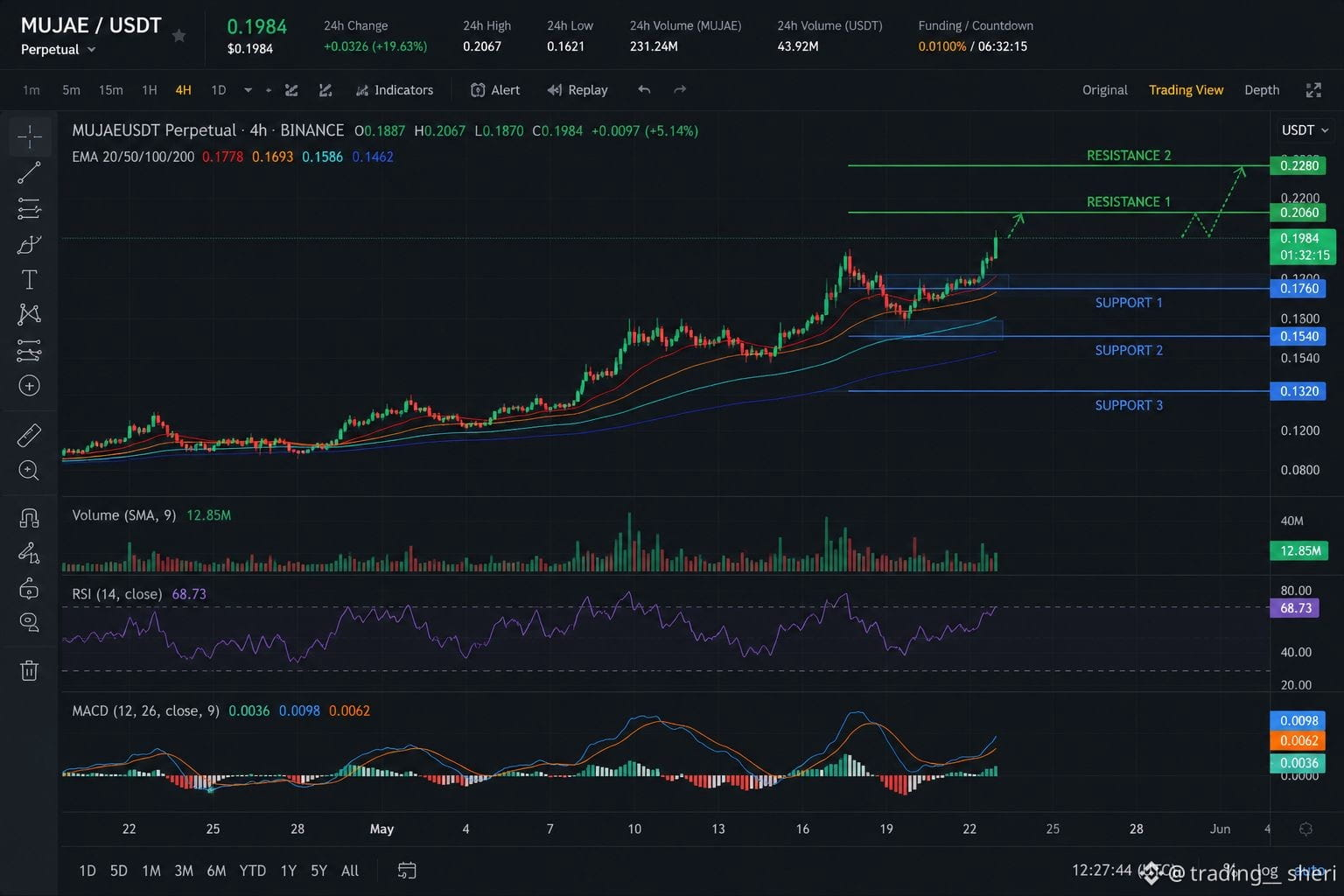This screenshot has width=1344, height=896.
Task: Enter fullscreen chart mode
Action: (x=1313, y=90)
